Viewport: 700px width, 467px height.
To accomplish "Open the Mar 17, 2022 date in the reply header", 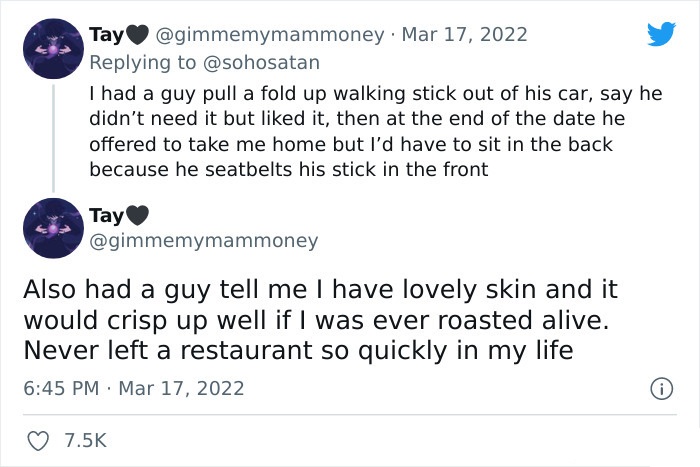I will [464, 35].
